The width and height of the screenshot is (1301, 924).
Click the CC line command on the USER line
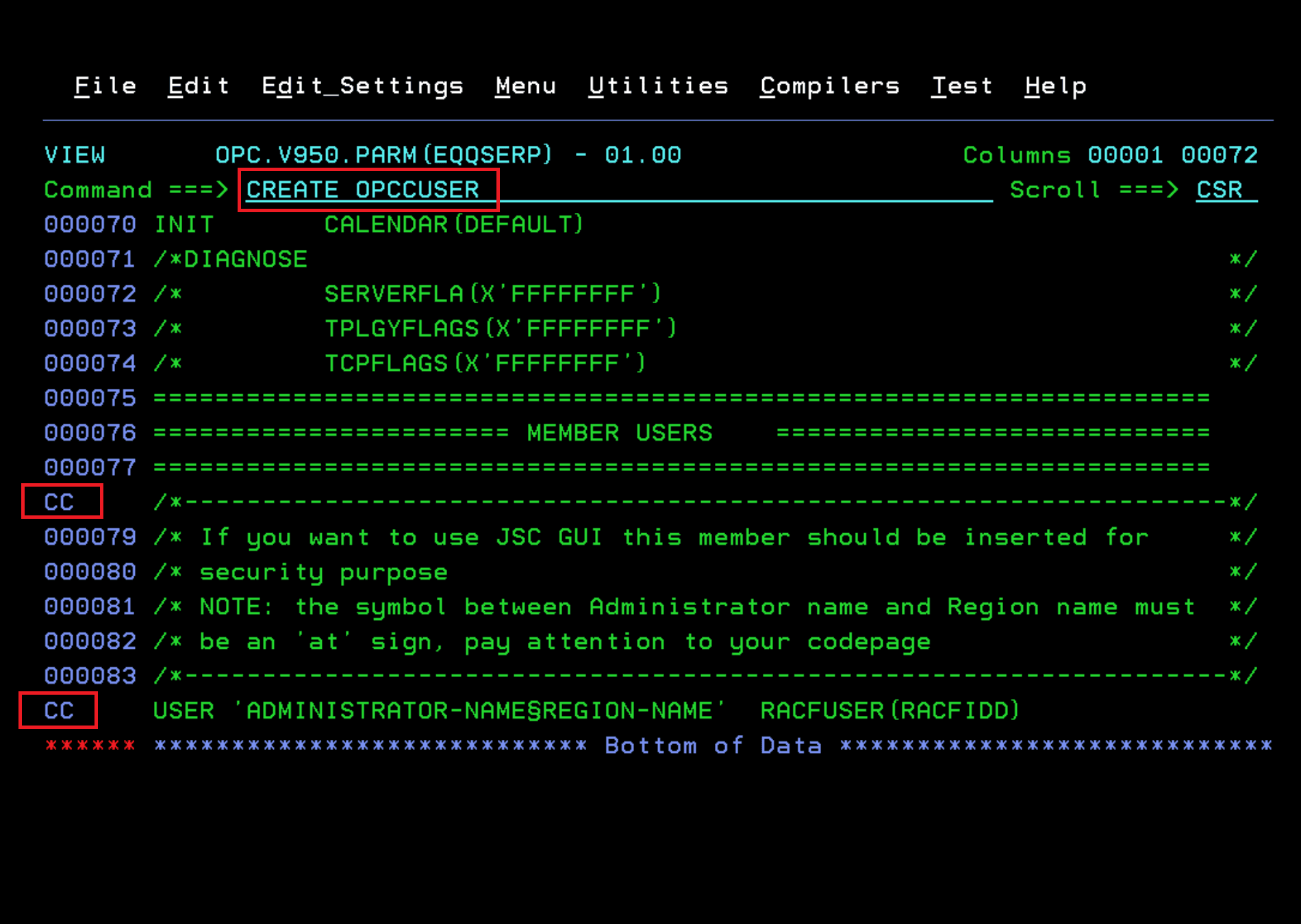[x=60, y=711]
